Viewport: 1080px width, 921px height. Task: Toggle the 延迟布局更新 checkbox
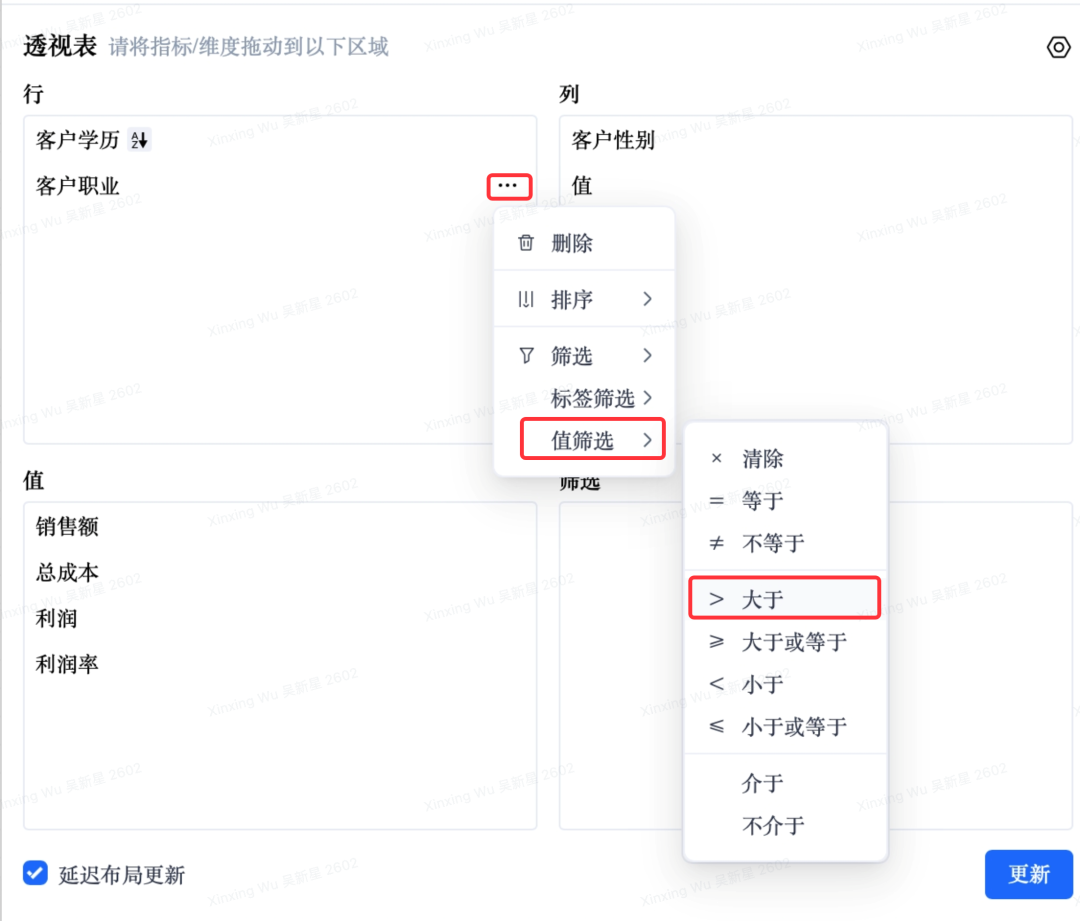(x=36, y=873)
